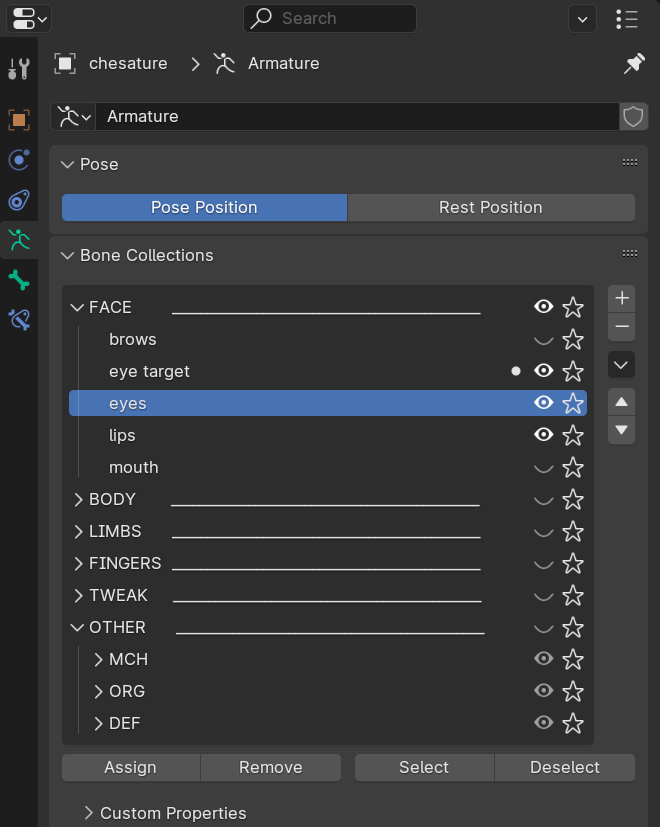
Task: Open the Object properties tab
Action: pos(19,120)
